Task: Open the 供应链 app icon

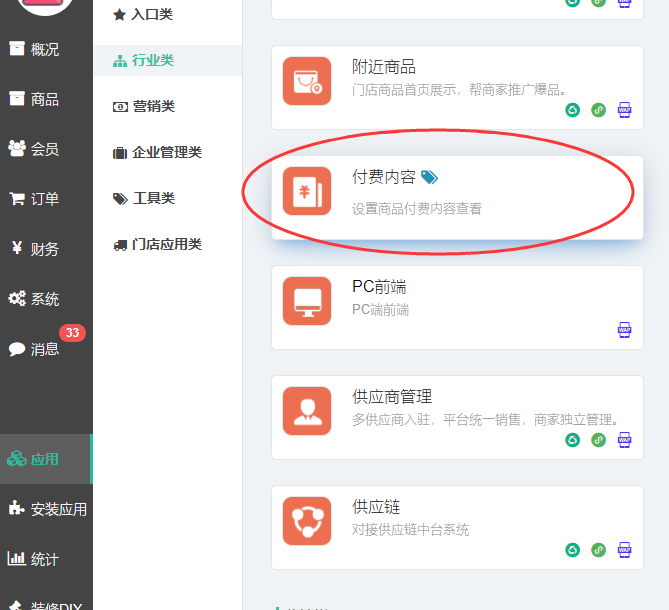Action: pyautogui.click(x=307, y=521)
